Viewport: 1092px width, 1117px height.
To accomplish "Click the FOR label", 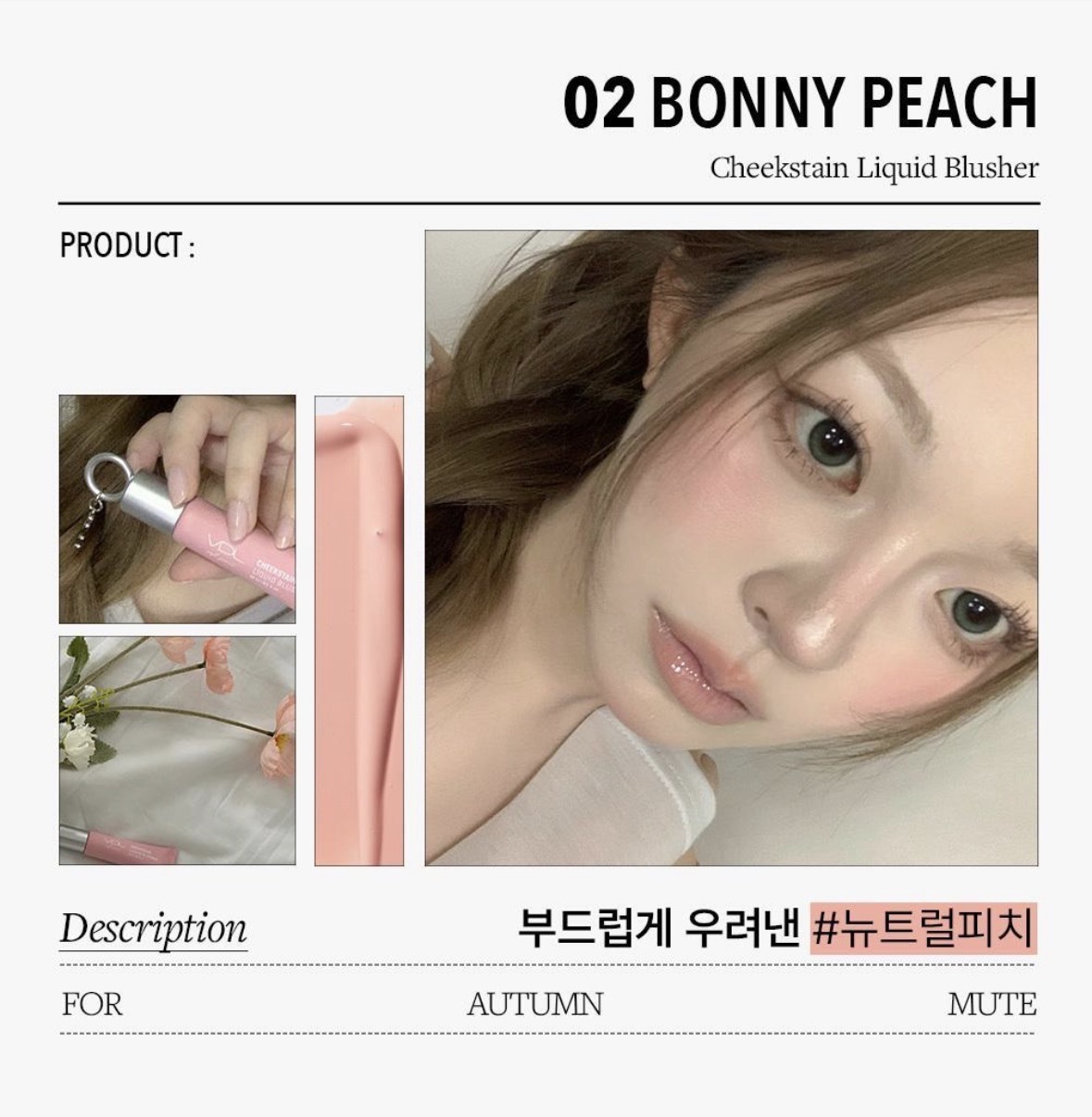I will point(92,1004).
